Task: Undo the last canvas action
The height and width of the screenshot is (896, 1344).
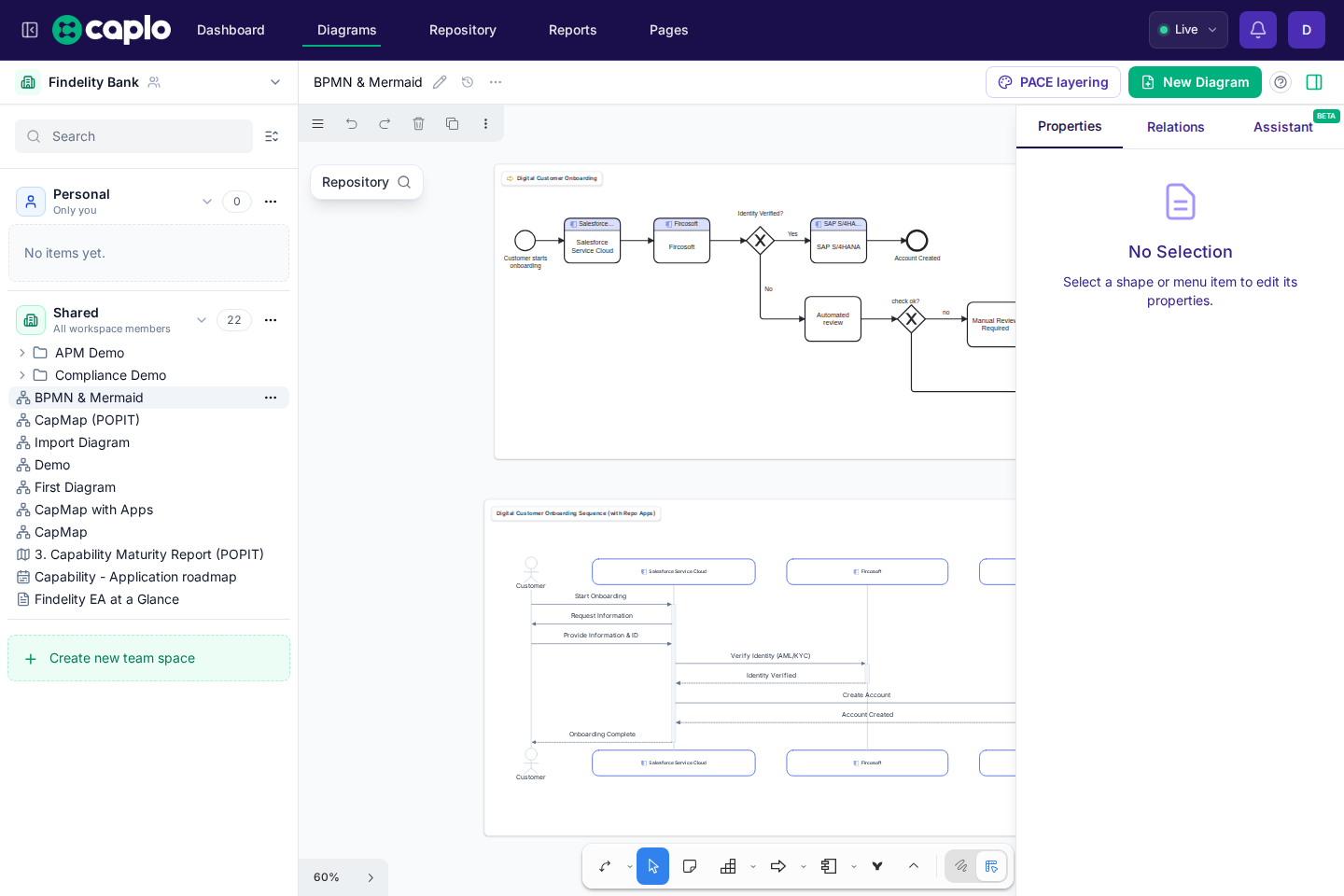Action: (x=351, y=123)
